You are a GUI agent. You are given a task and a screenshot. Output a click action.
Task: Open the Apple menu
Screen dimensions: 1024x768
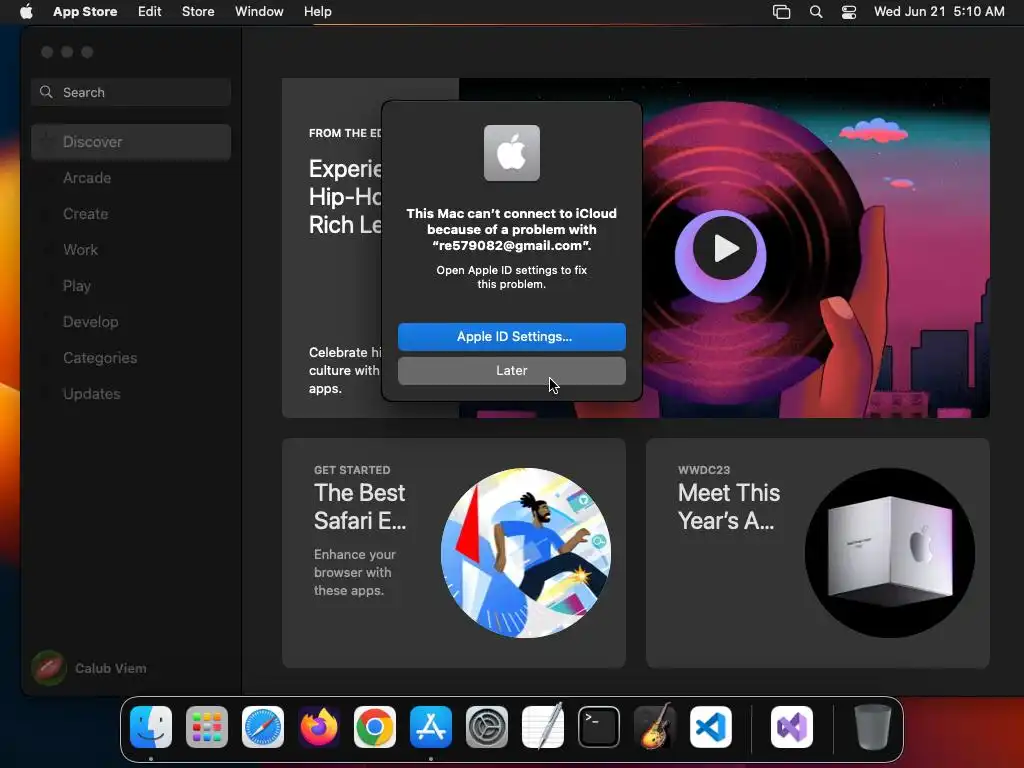click(x=26, y=11)
